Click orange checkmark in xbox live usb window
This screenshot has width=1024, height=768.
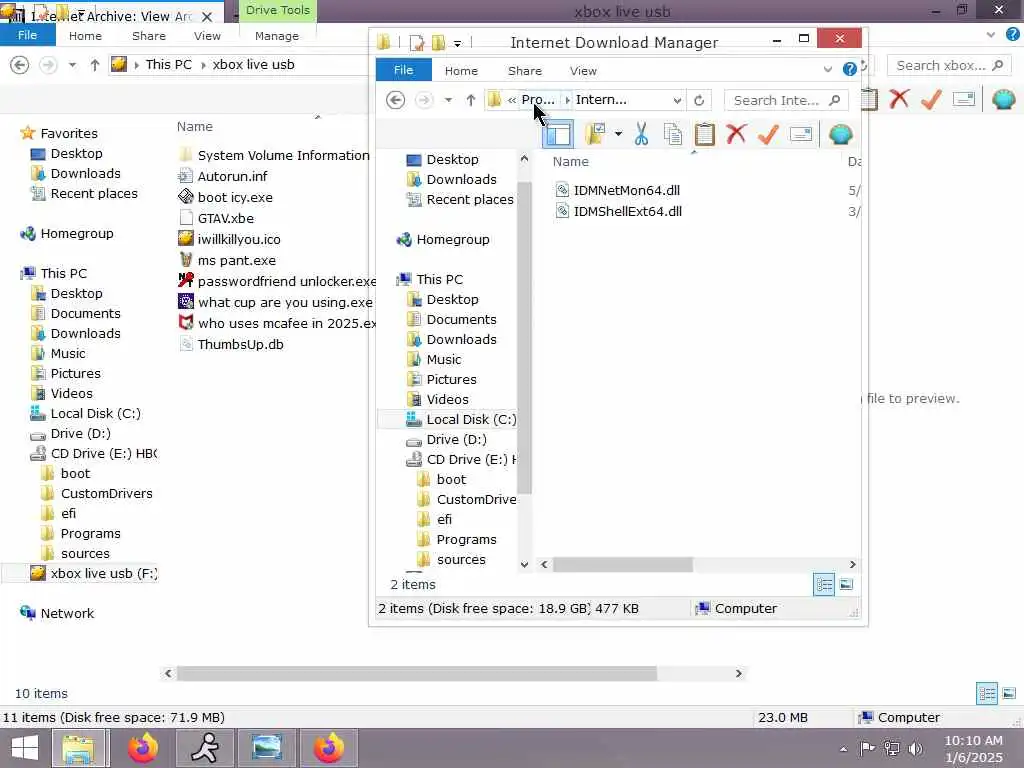(x=931, y=99)
